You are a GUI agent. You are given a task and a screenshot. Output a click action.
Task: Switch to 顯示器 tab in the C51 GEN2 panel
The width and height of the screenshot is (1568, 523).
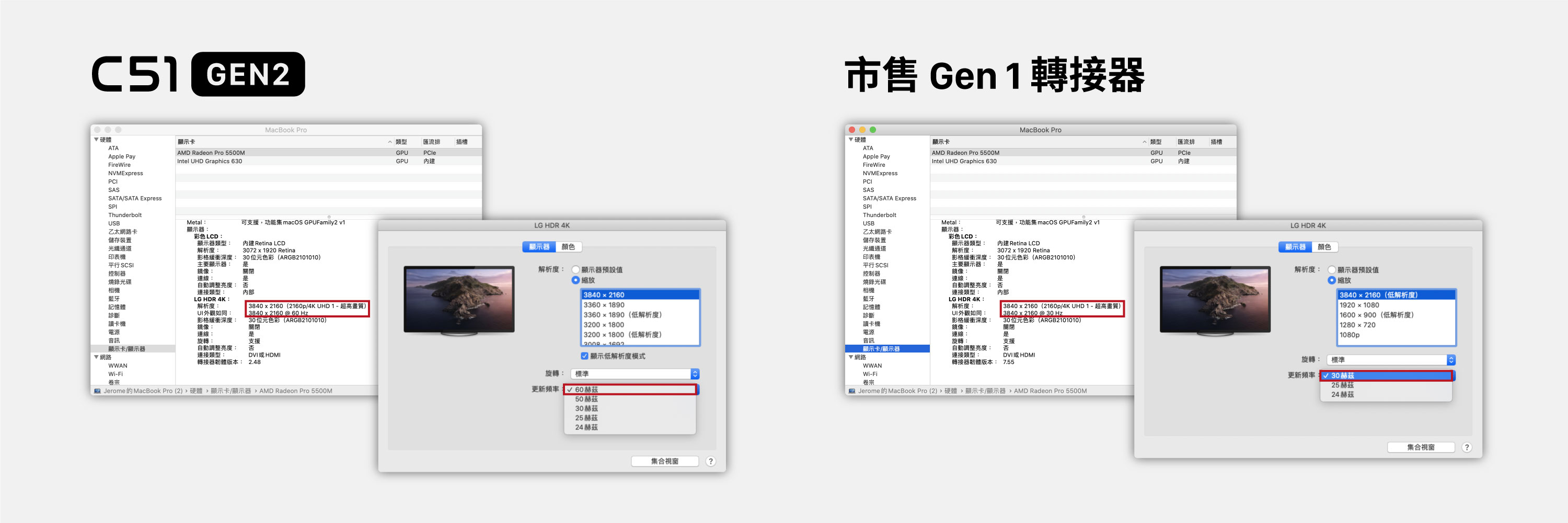(539, 246)
